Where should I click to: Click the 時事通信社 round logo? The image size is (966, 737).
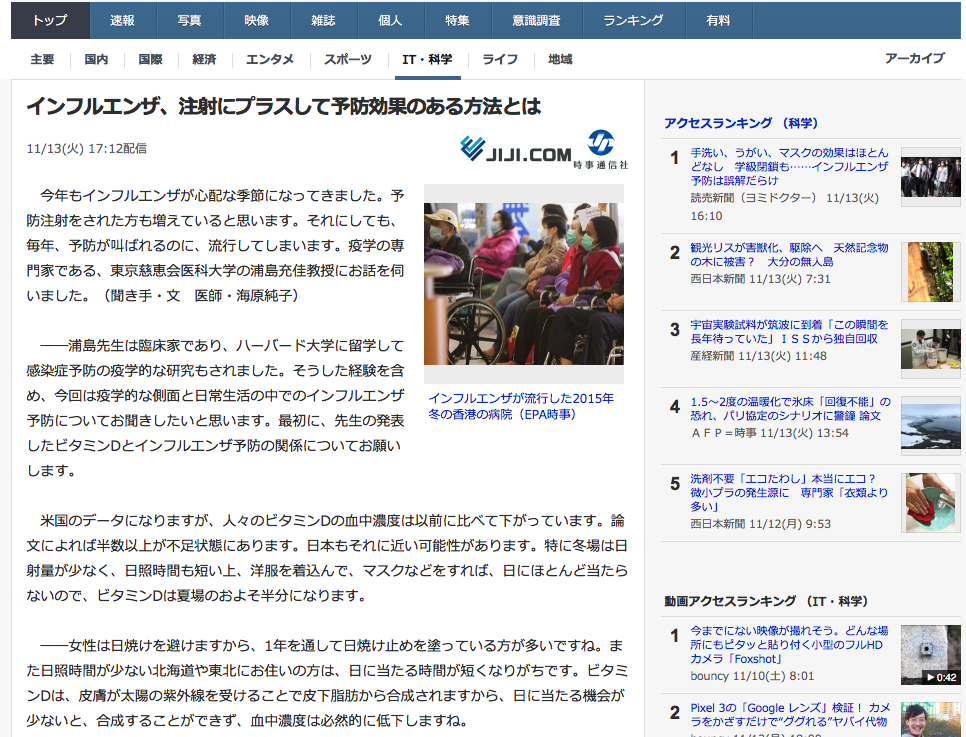601,149
